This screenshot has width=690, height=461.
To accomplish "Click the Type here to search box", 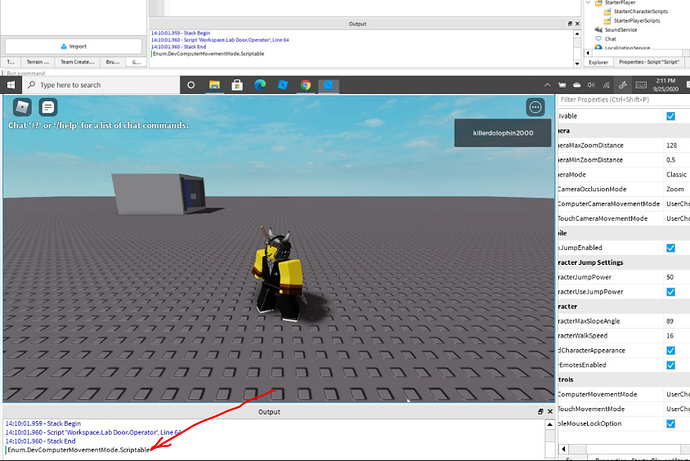I will click(x=101, y=85).
